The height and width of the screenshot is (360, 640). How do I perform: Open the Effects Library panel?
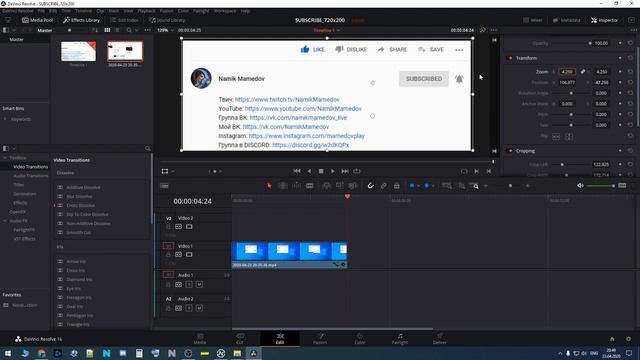(81, 20)
